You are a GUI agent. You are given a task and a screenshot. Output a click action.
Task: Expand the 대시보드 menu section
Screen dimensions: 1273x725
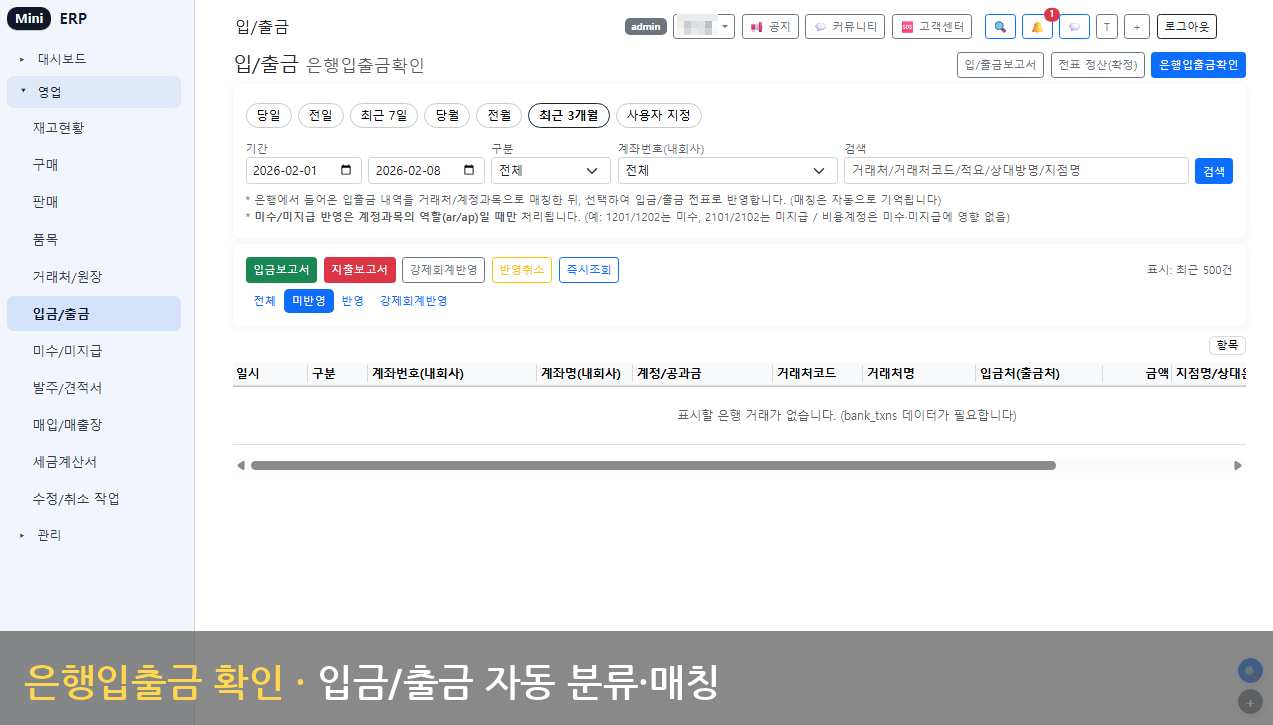94,59
